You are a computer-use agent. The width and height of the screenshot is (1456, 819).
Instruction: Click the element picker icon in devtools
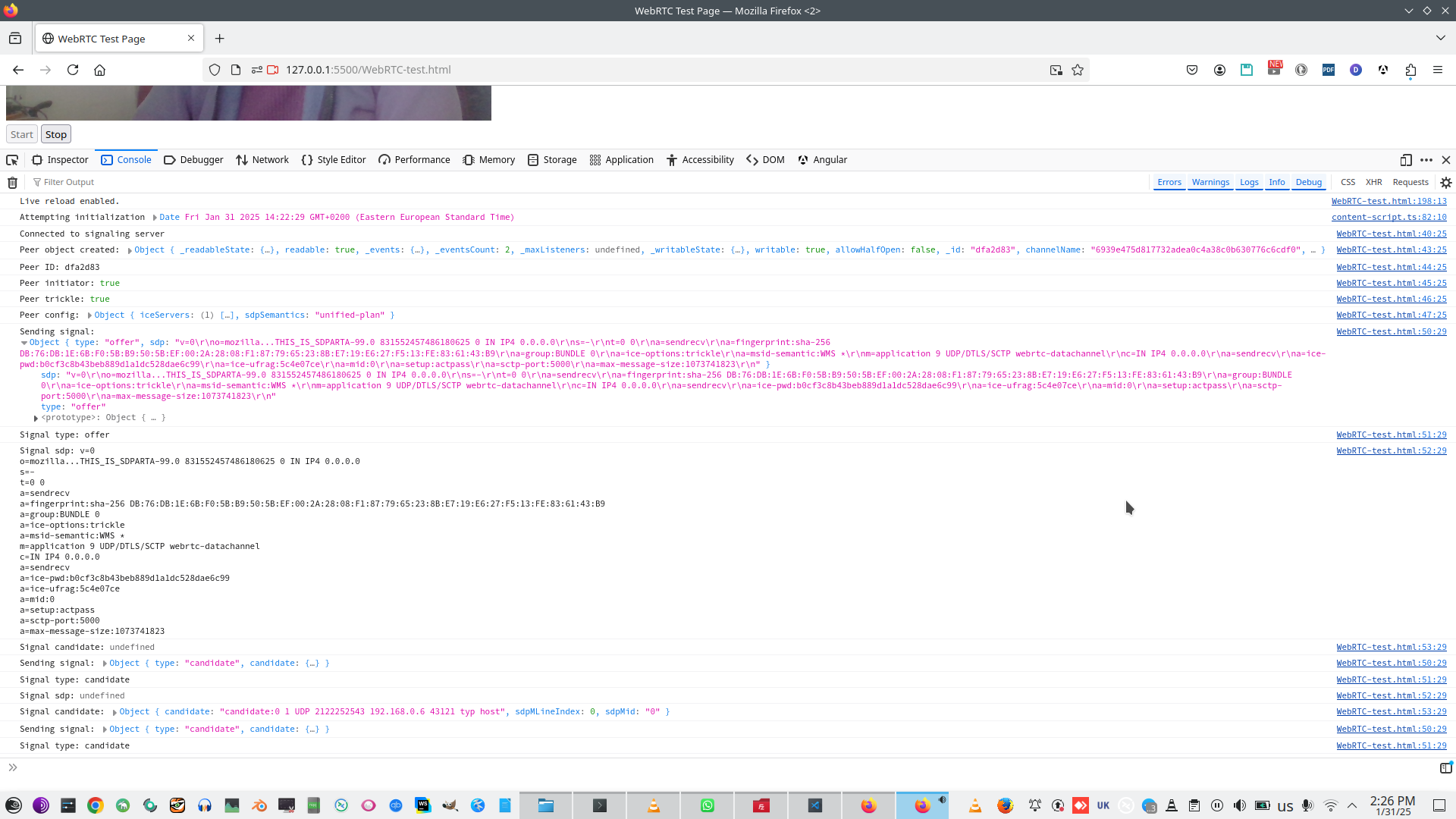pos(12,160)
